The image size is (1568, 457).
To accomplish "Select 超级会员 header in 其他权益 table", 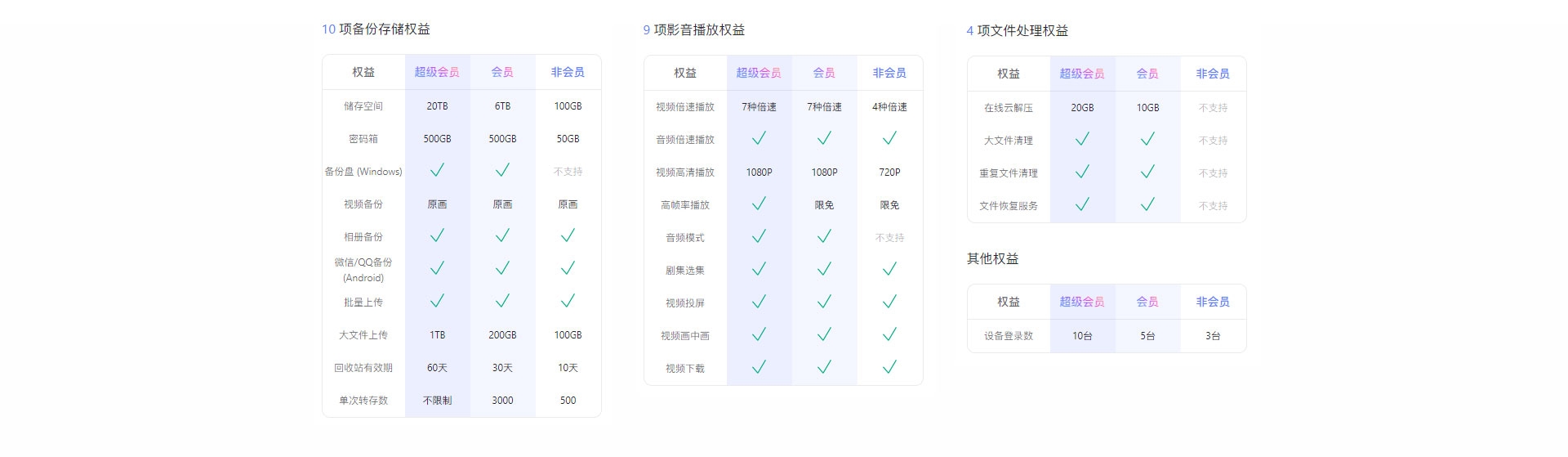I will pyautogui.click(x=1082, y=302).
